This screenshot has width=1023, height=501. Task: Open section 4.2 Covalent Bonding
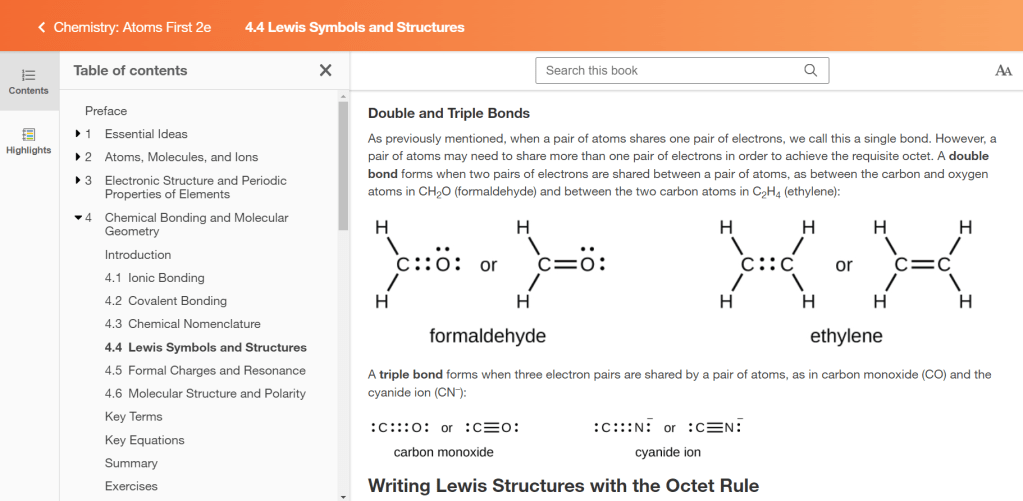point(165,301)
